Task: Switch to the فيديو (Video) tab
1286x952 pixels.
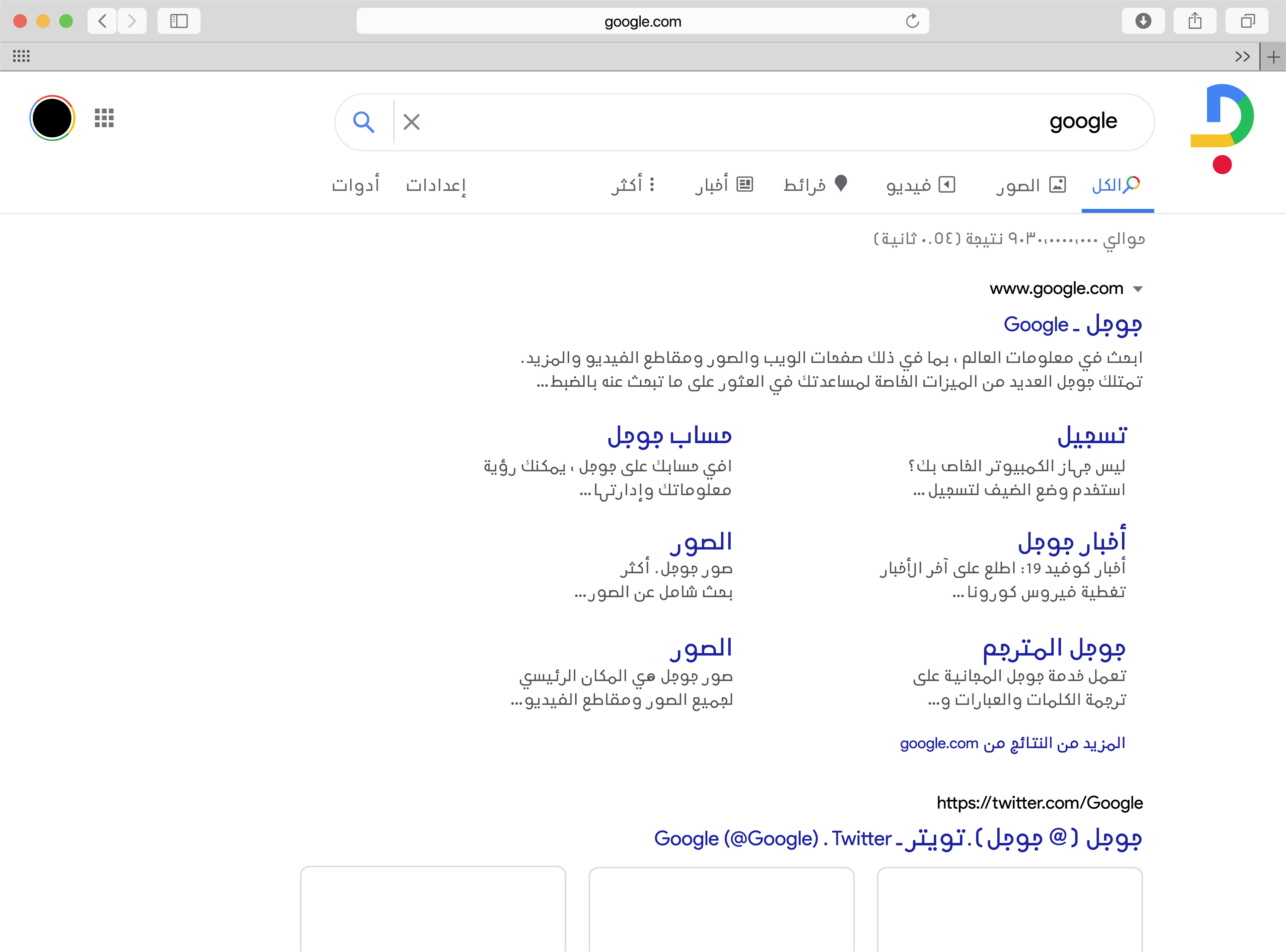Action: click(x=921, y=185)
